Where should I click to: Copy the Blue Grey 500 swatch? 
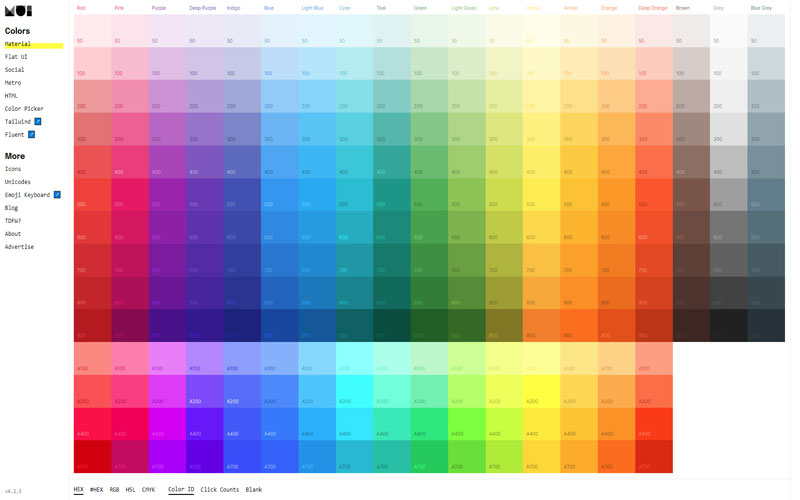pos(766,194)
